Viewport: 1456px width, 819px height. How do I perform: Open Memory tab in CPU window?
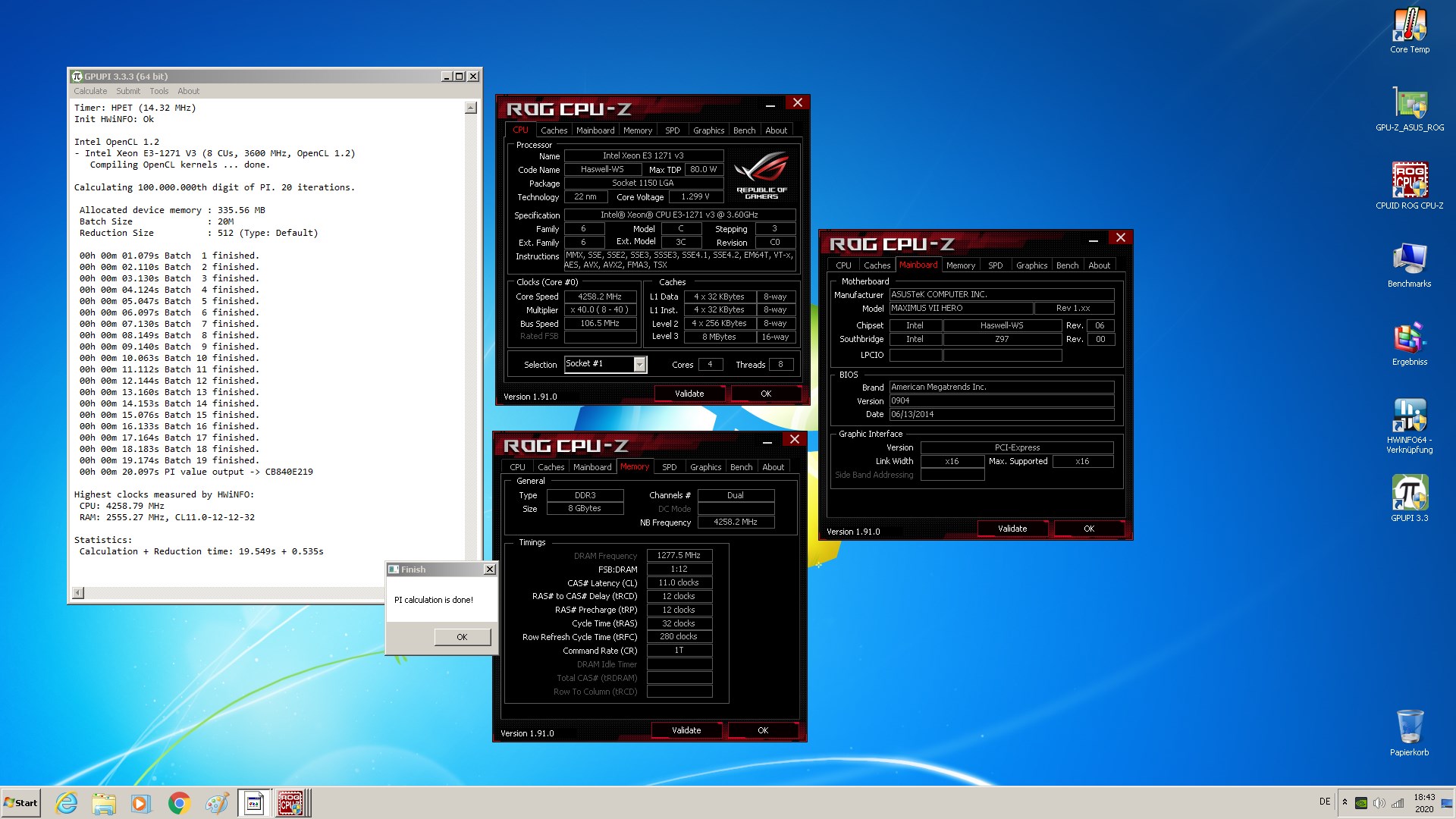[x=638, y=130]
